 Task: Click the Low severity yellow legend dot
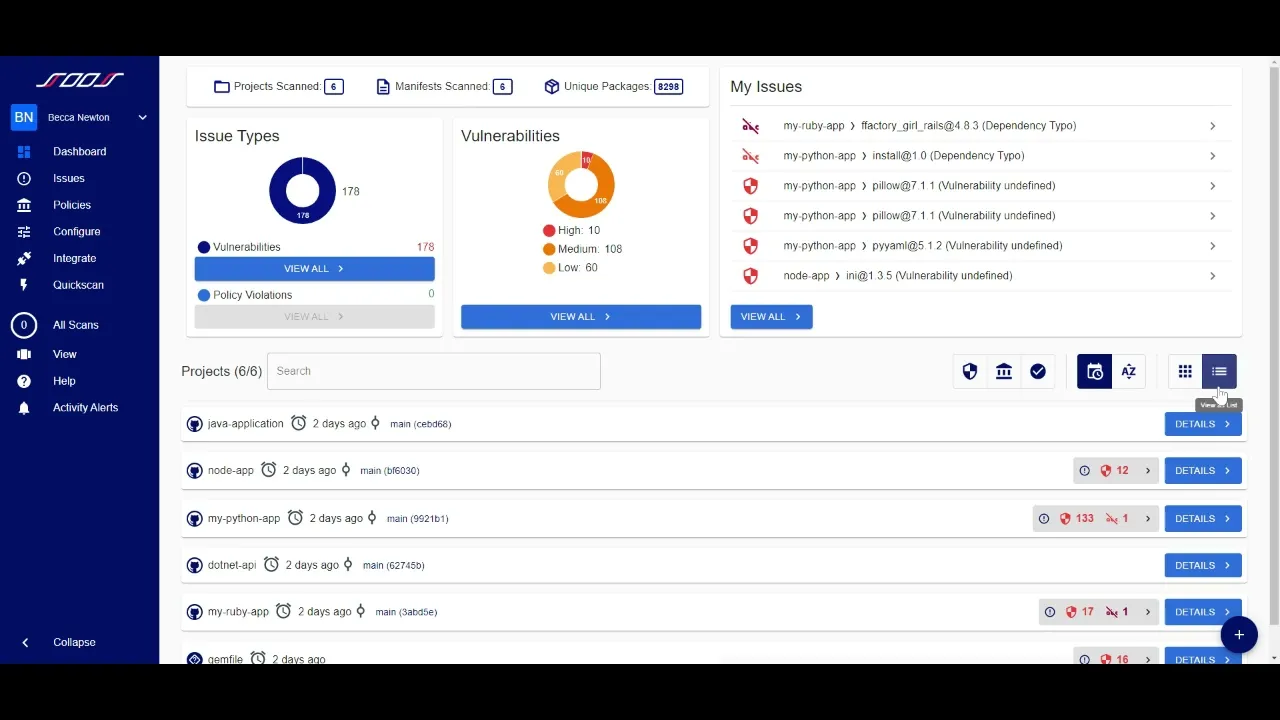pyautogui.click(x=549, y=268)
